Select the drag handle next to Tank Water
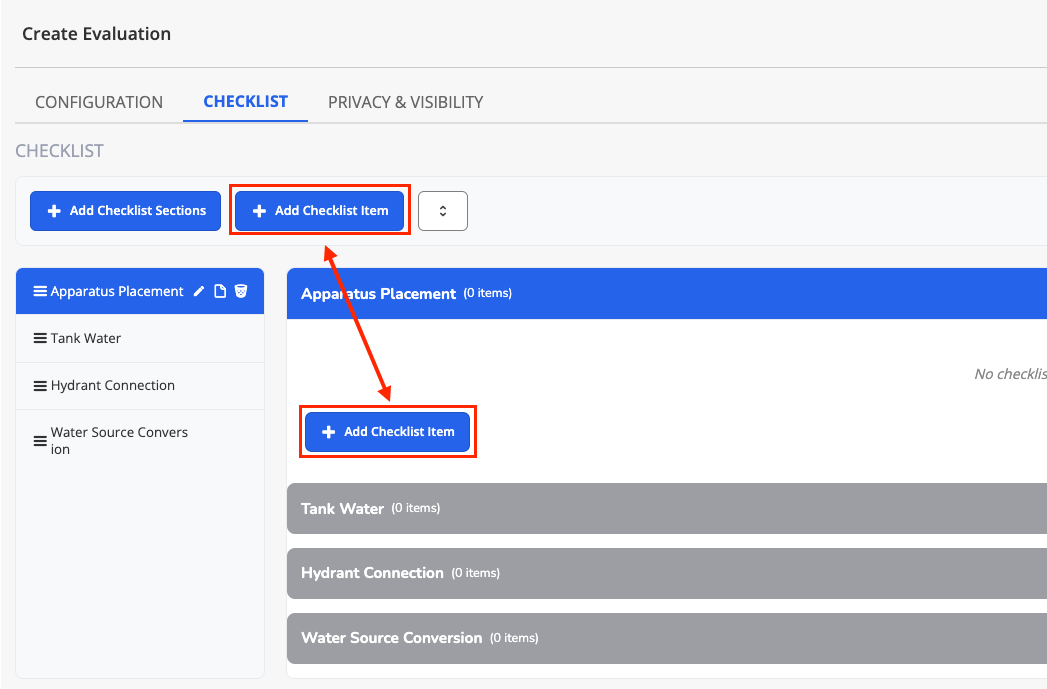Image resolution: width=1047 pixels, height=689 pixels. 40,338
